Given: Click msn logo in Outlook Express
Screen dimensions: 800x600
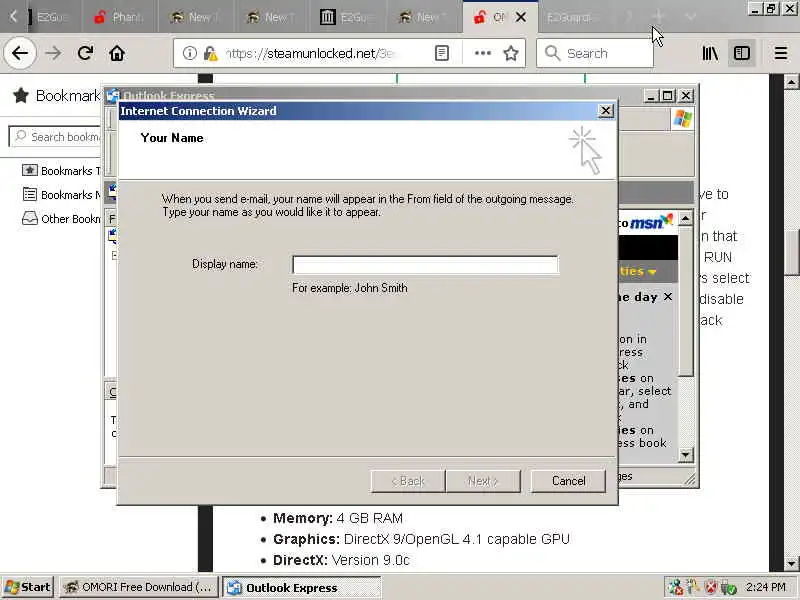Looking at the screenshot, I should (x=651, y=222).
